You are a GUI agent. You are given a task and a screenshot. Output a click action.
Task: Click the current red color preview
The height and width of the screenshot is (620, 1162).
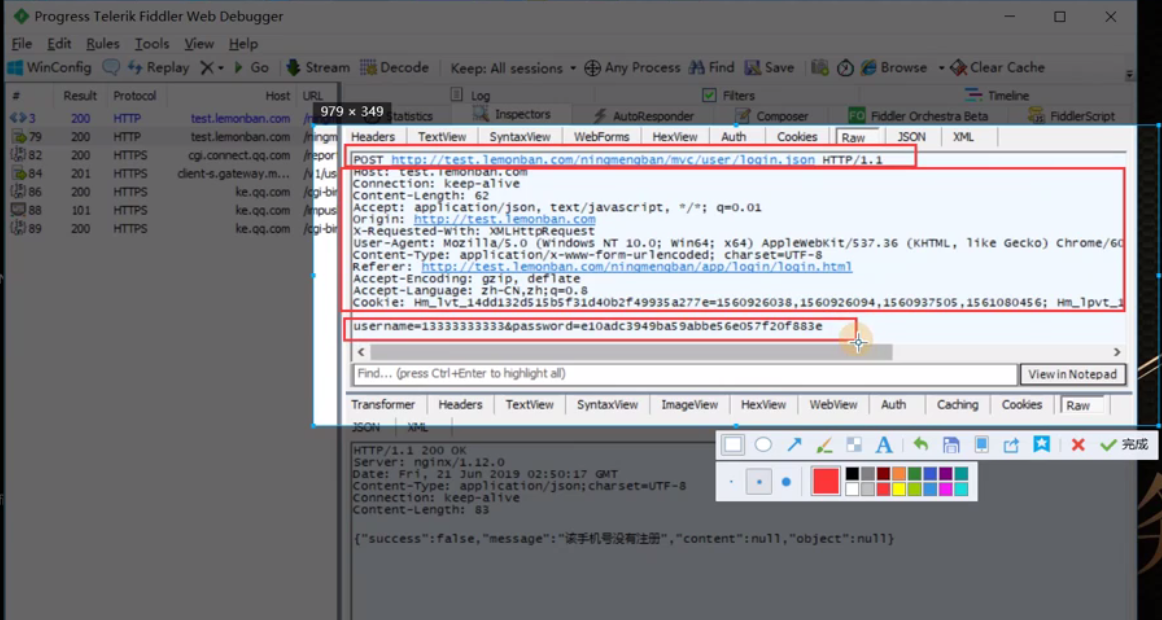(x=826, y=481)
